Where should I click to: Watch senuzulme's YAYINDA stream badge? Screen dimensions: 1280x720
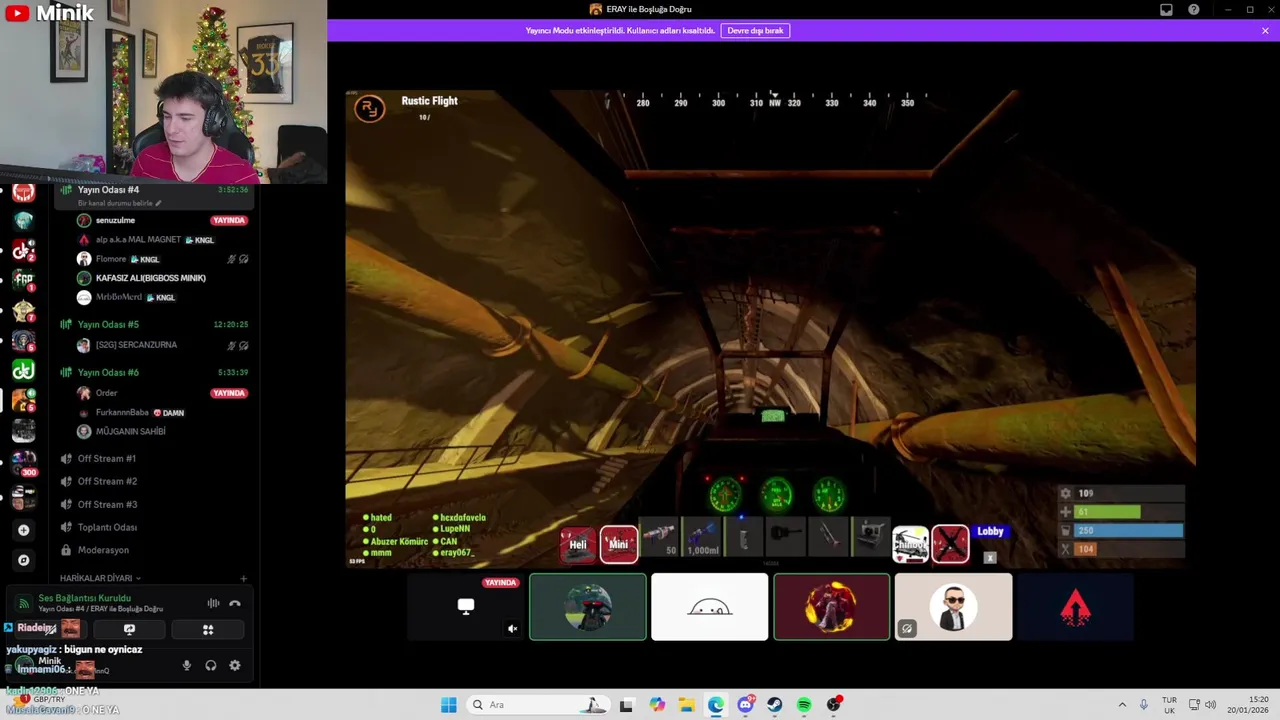[x=229, y=220]
